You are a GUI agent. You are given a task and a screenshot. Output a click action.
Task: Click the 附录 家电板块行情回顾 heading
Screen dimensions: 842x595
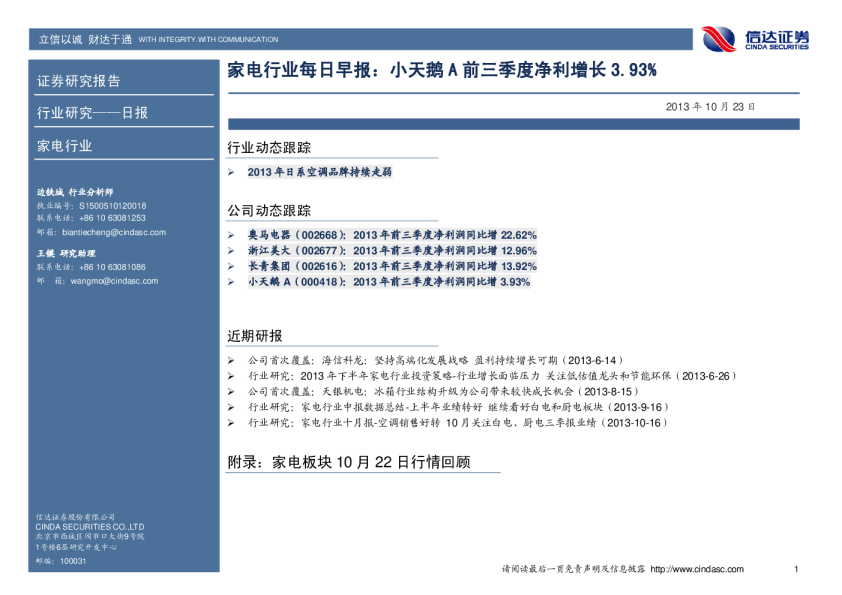click(349, 463)
